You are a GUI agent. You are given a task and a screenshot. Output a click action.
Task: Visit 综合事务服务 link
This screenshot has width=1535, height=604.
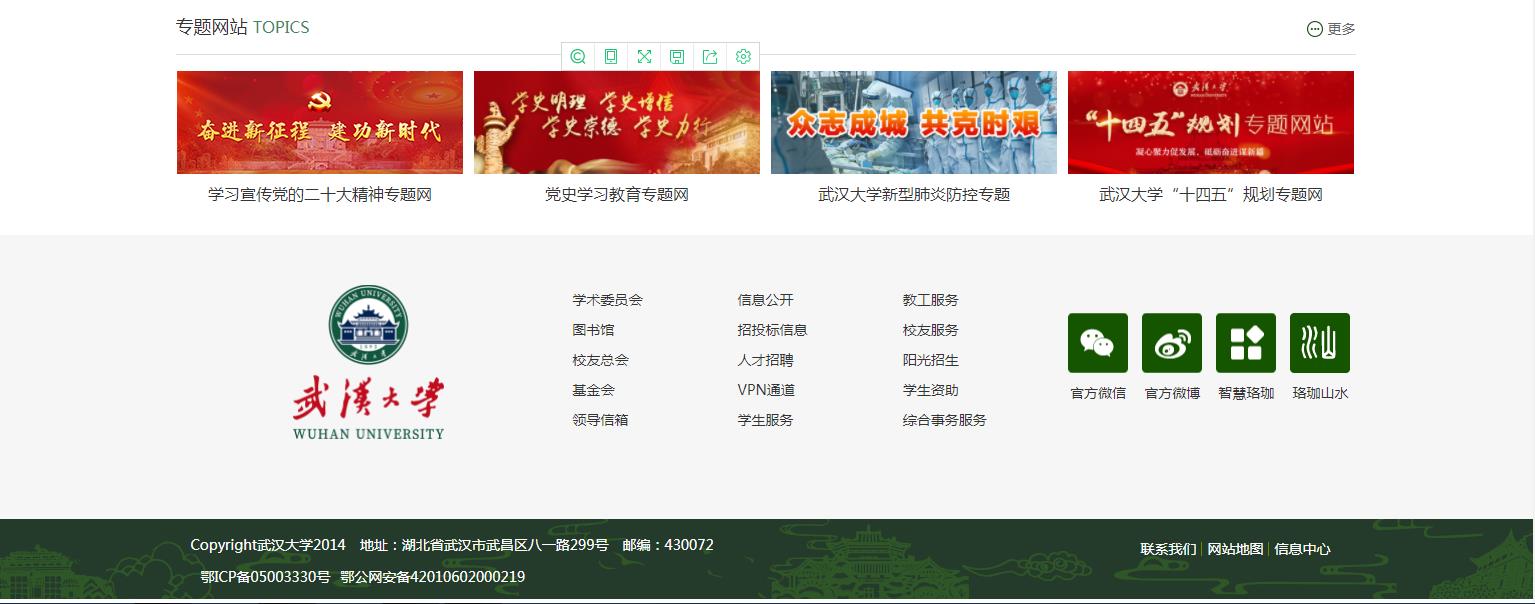(945, 420)
